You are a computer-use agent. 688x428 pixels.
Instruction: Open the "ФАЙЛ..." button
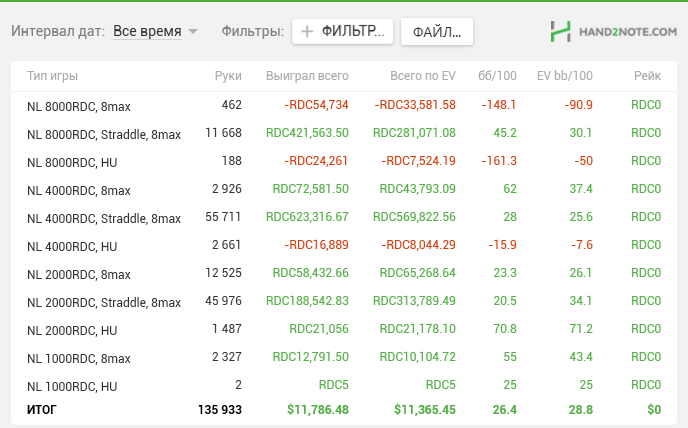(437, 32)
